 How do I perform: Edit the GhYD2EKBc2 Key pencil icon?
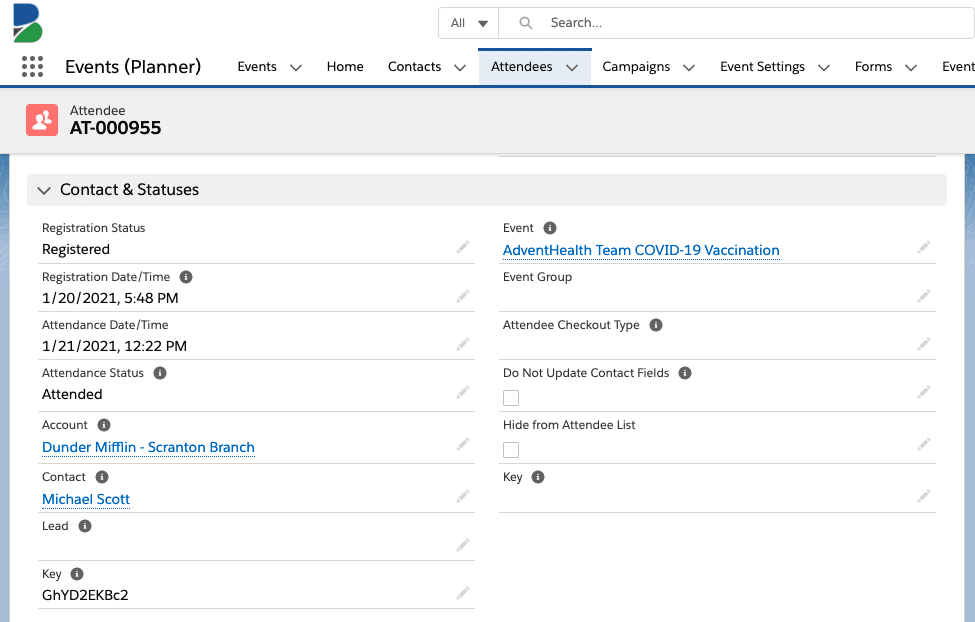(x=463, y=593)
